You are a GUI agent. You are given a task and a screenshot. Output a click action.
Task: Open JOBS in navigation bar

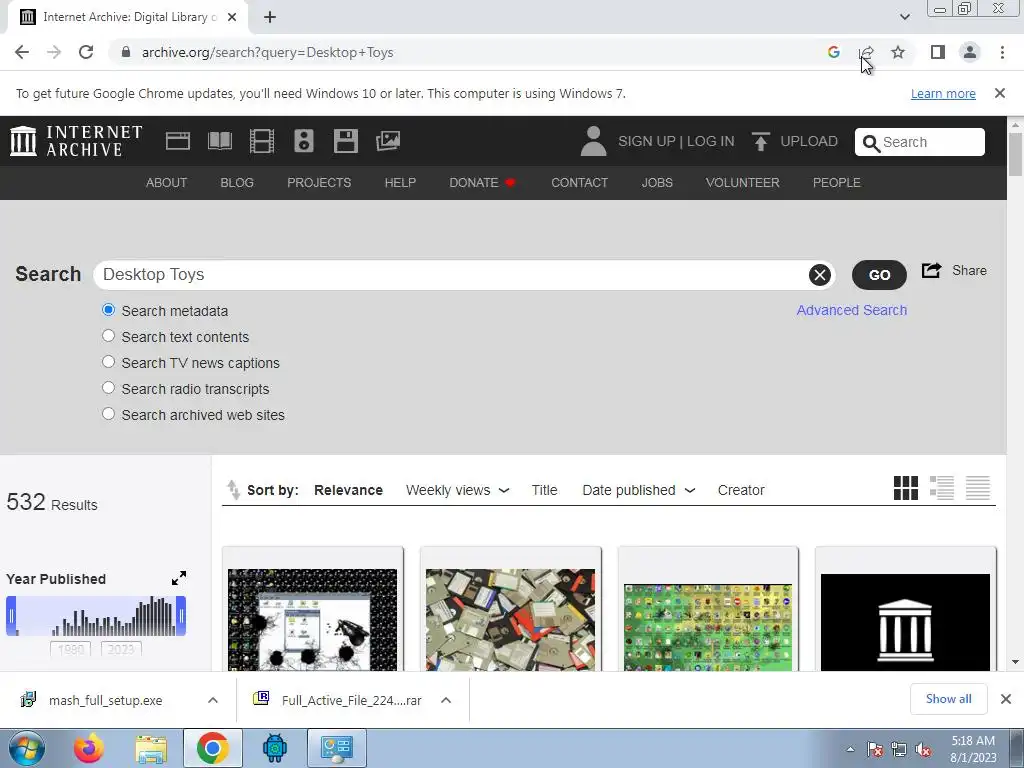[657, 183]
